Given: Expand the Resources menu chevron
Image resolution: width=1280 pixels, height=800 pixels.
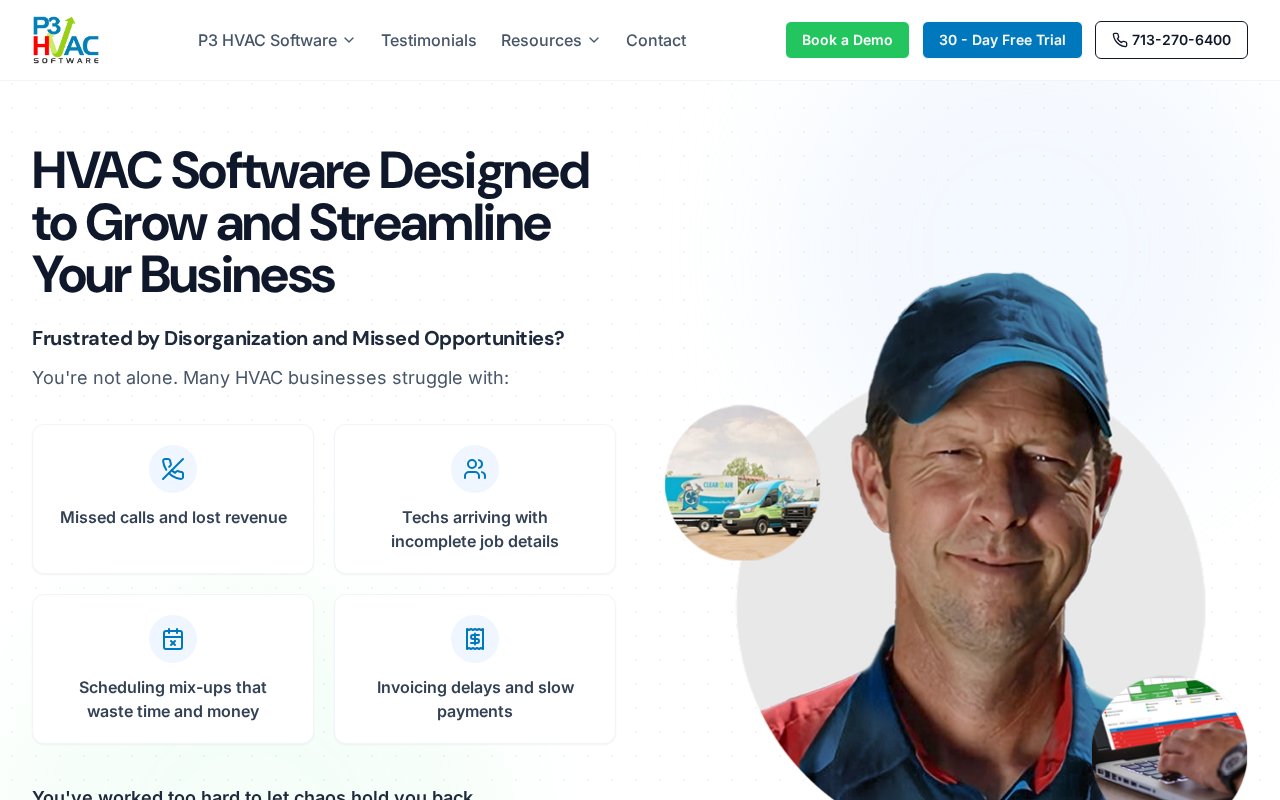Looking at the screenshot, I should click(594, 40).
